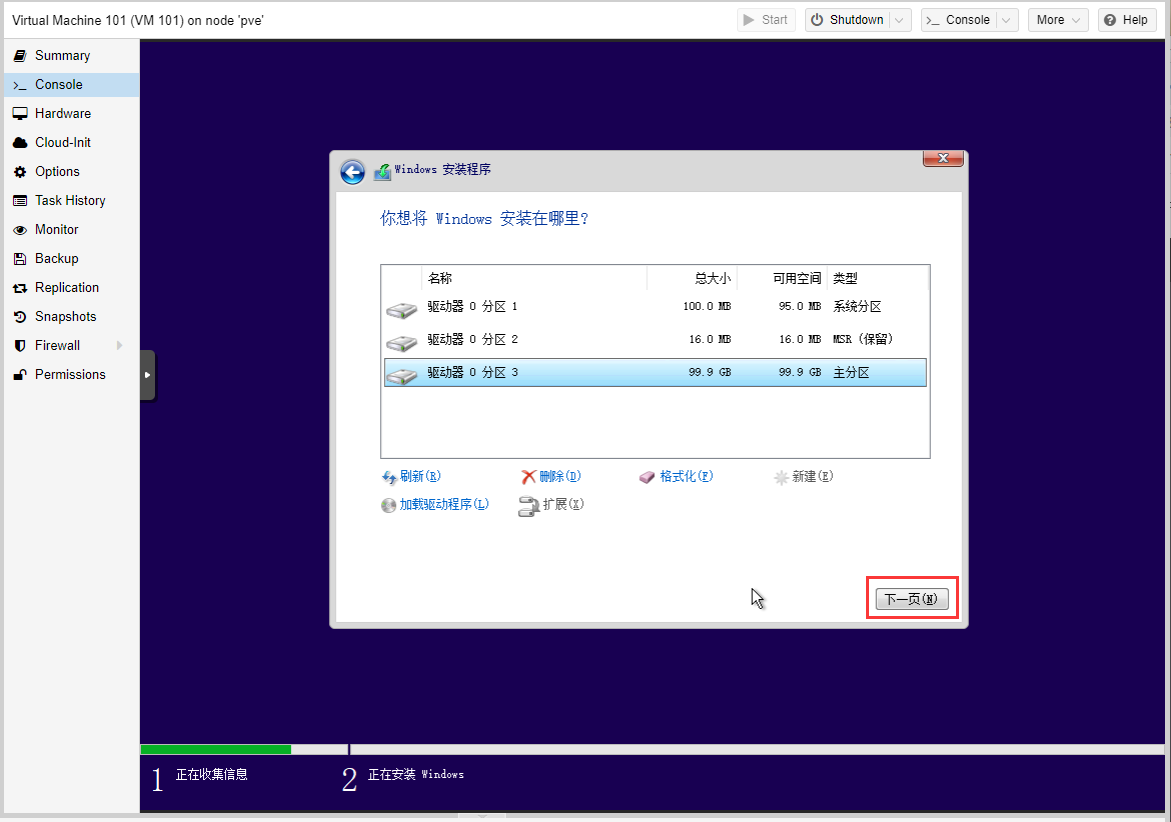Open the Console dropdown arrow in toolbar
The width and height of the screenshot is (1171, 822).
coord(1007,20)
